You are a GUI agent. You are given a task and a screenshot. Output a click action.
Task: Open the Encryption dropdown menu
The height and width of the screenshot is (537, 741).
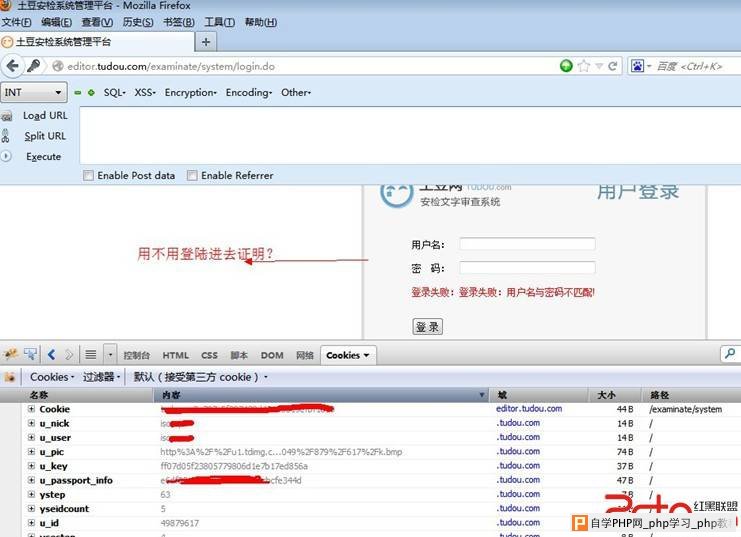190,93
